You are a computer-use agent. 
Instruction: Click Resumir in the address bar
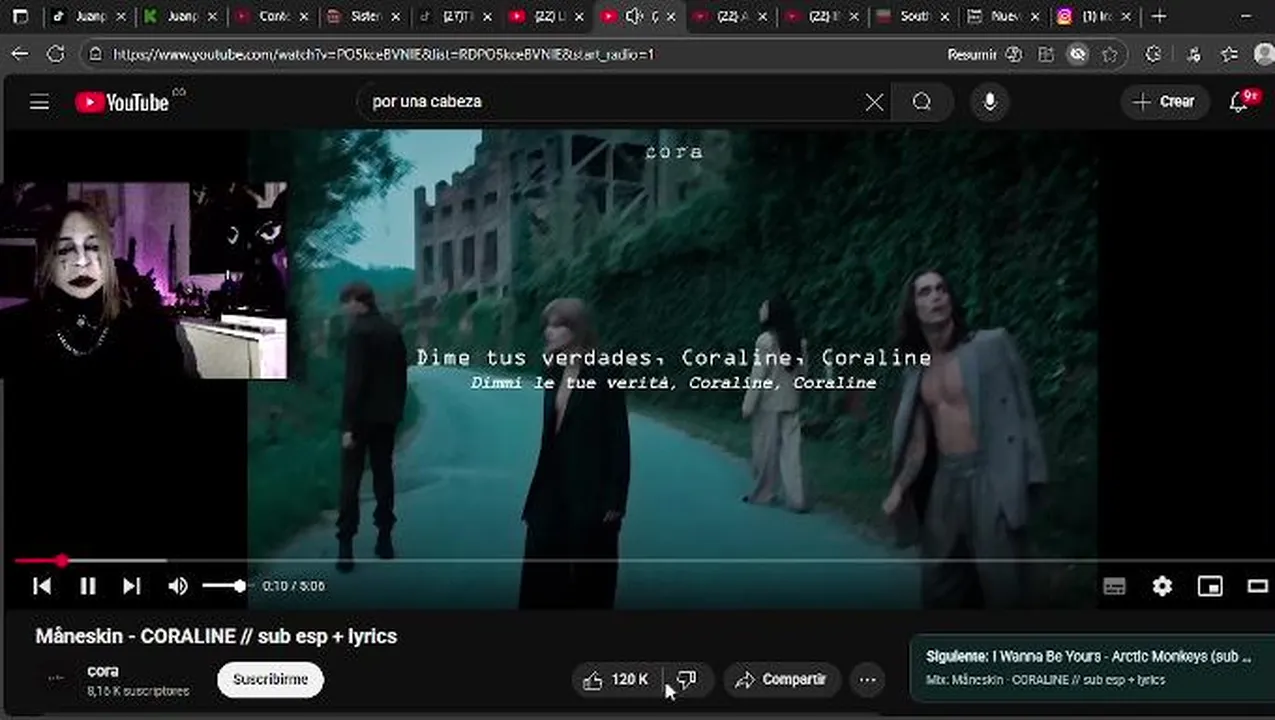[972, 55]
